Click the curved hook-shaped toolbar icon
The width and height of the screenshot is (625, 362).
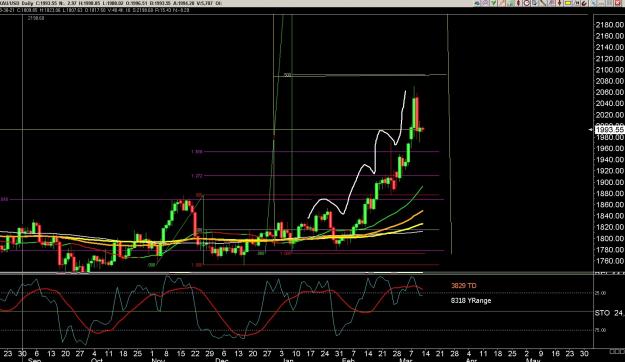(x=584, y=3)
